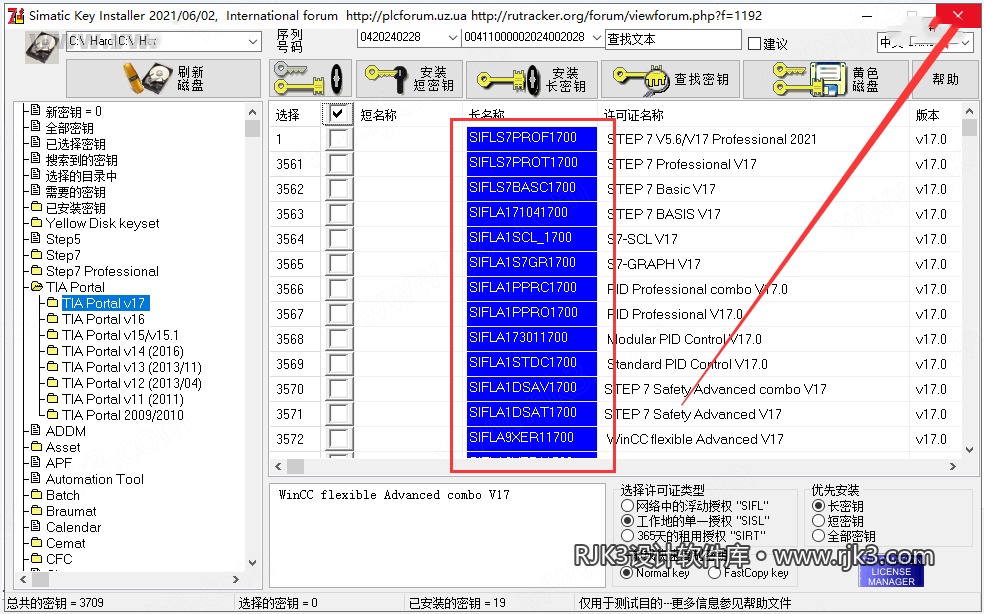Click the 长名称 column header
This screenshot has width=984, height=614.
(487, 115)
